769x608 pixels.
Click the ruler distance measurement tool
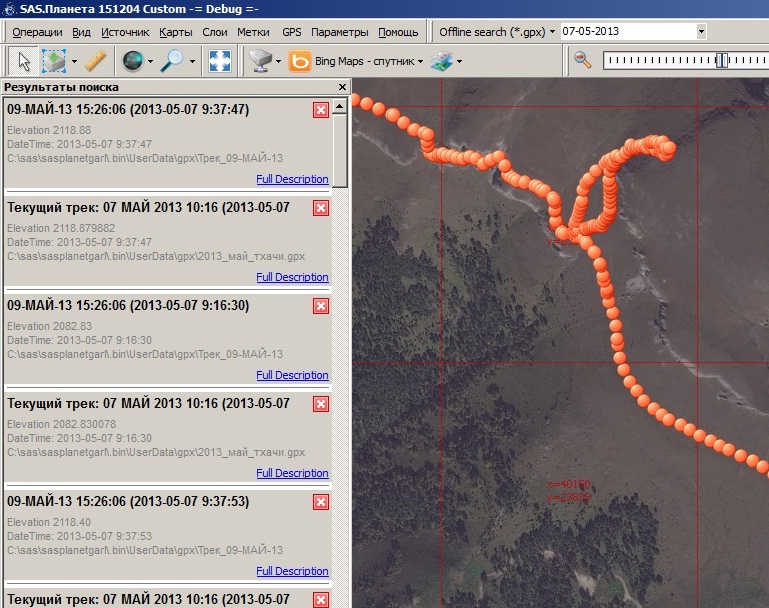[95, 62]
